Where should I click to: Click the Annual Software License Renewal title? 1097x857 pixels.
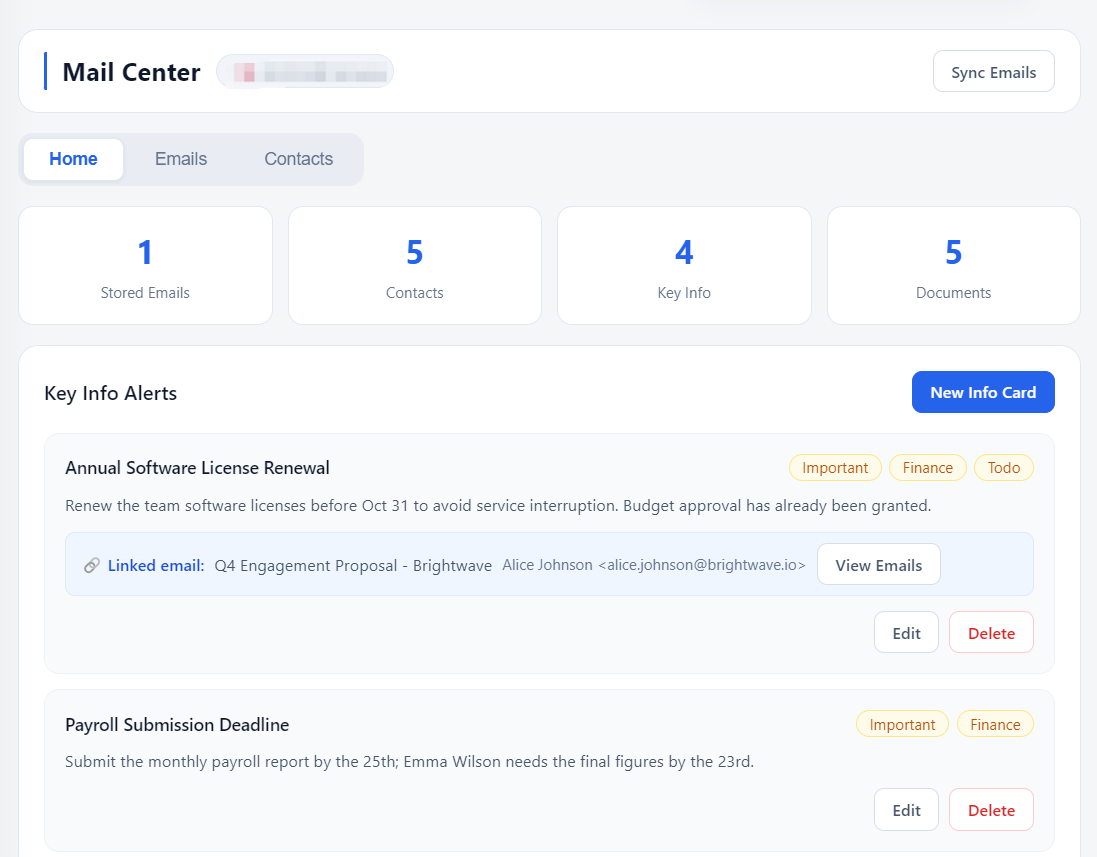[197, 468]
